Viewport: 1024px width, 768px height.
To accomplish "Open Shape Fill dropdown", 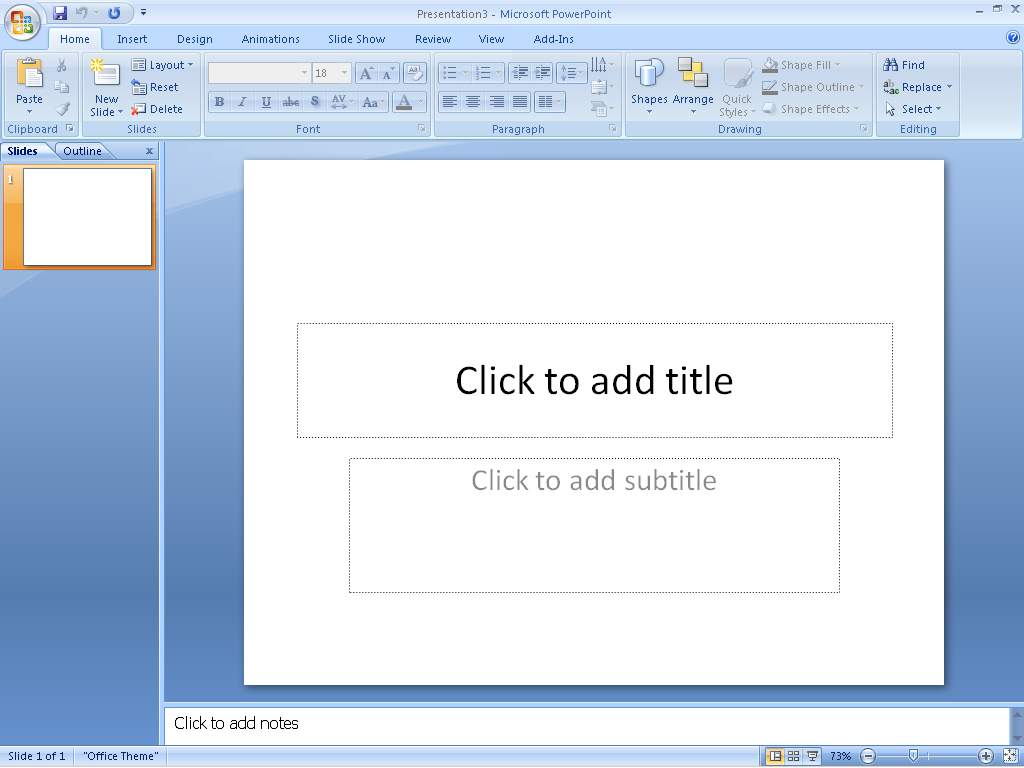I will coord(802,65).
